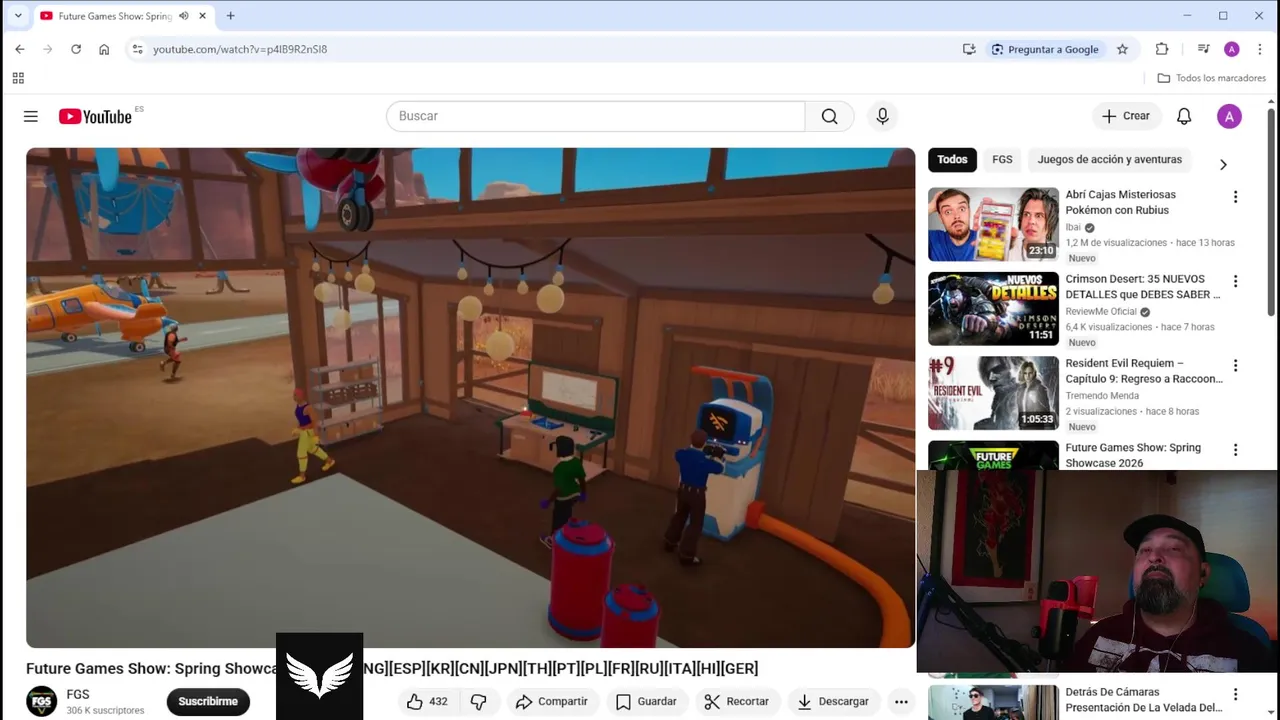Show more filter chips with the arrow

tap(1223, 165)
